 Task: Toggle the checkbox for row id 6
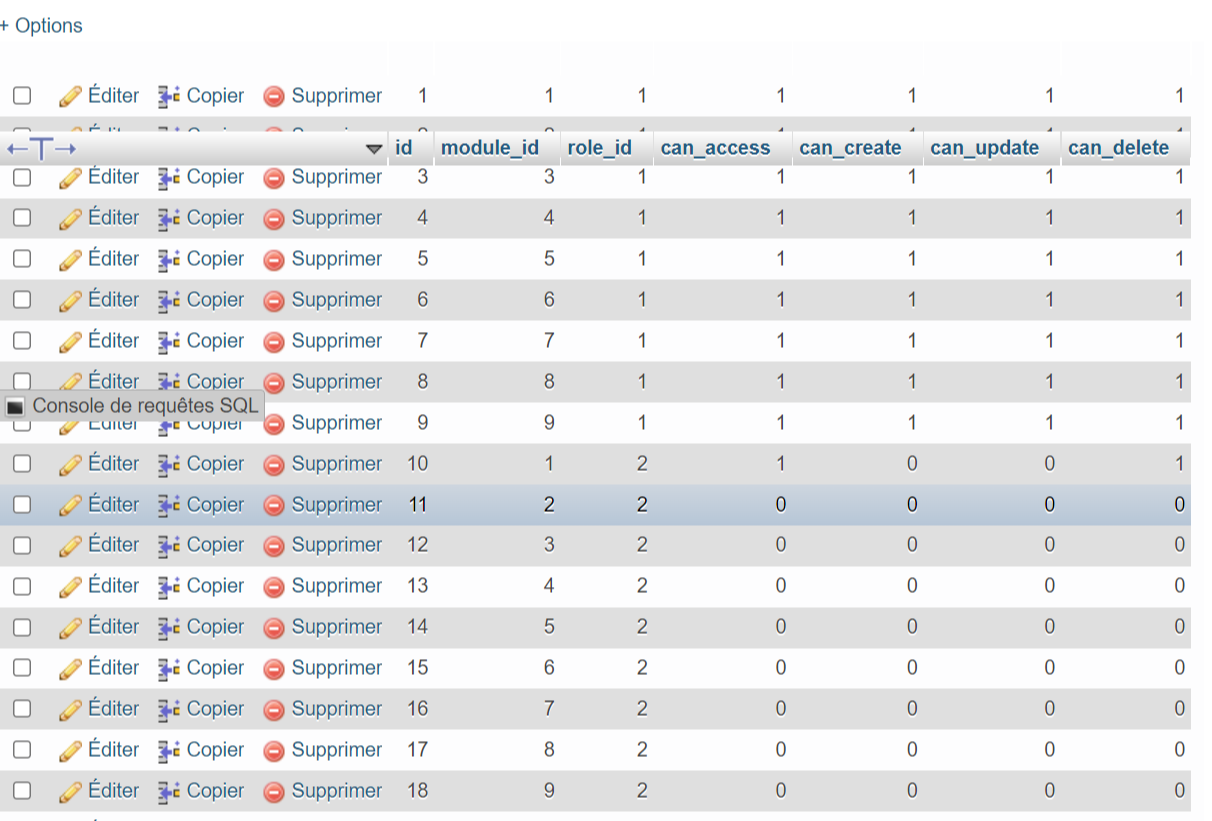tap(22, 300)
